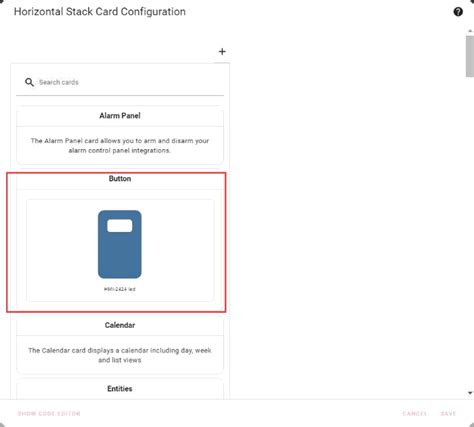Screen dimensions: 474x427
Task: Pick the Button card preview area
Action: point(120,250)
